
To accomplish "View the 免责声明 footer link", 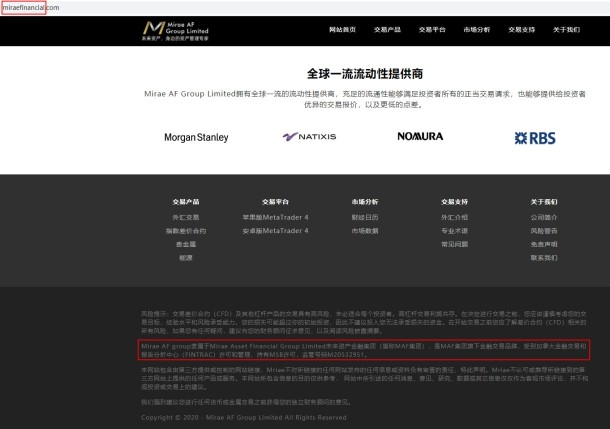I will (x=544, y=244).
